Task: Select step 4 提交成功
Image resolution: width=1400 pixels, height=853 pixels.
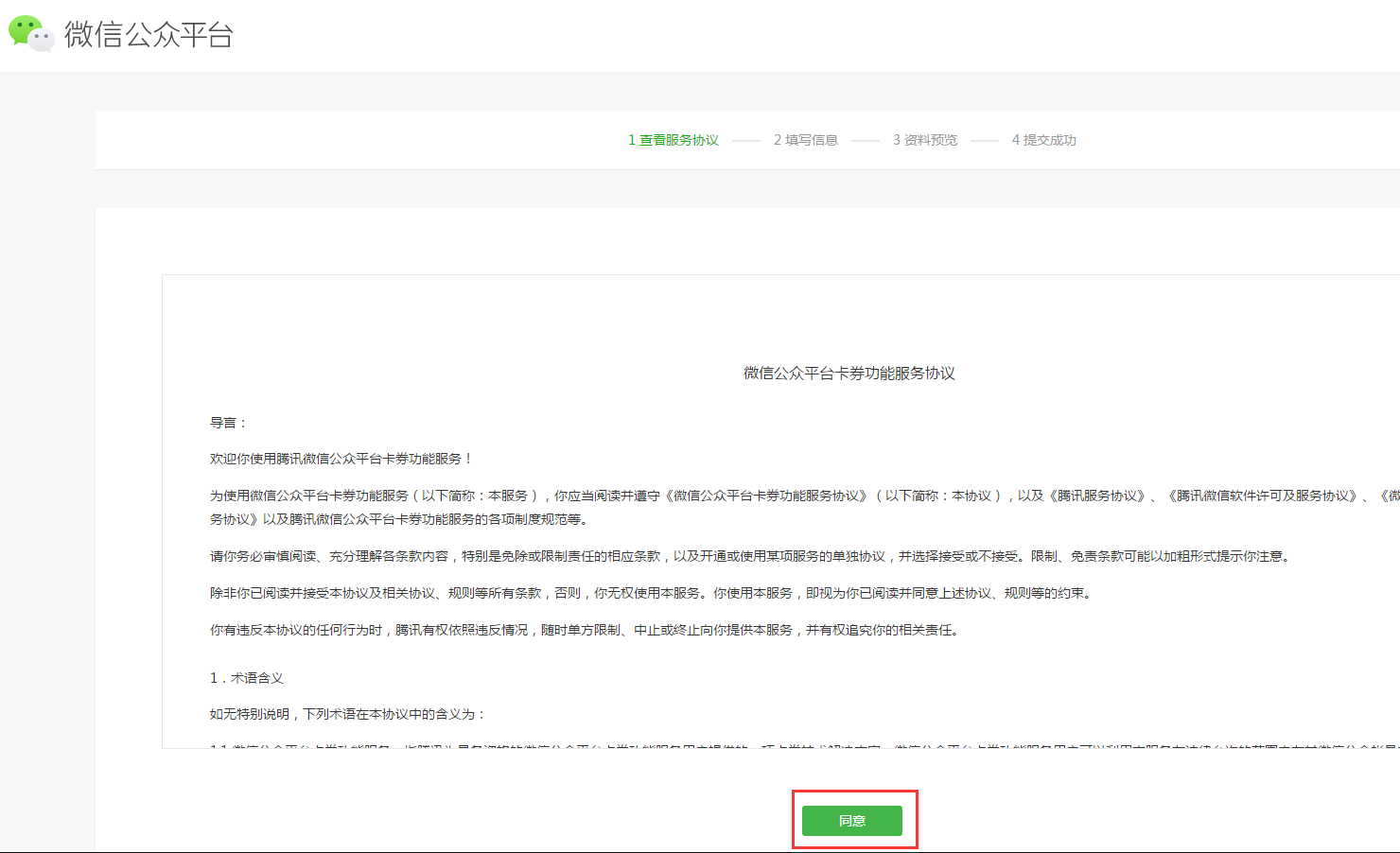Action: (1044, 140)
